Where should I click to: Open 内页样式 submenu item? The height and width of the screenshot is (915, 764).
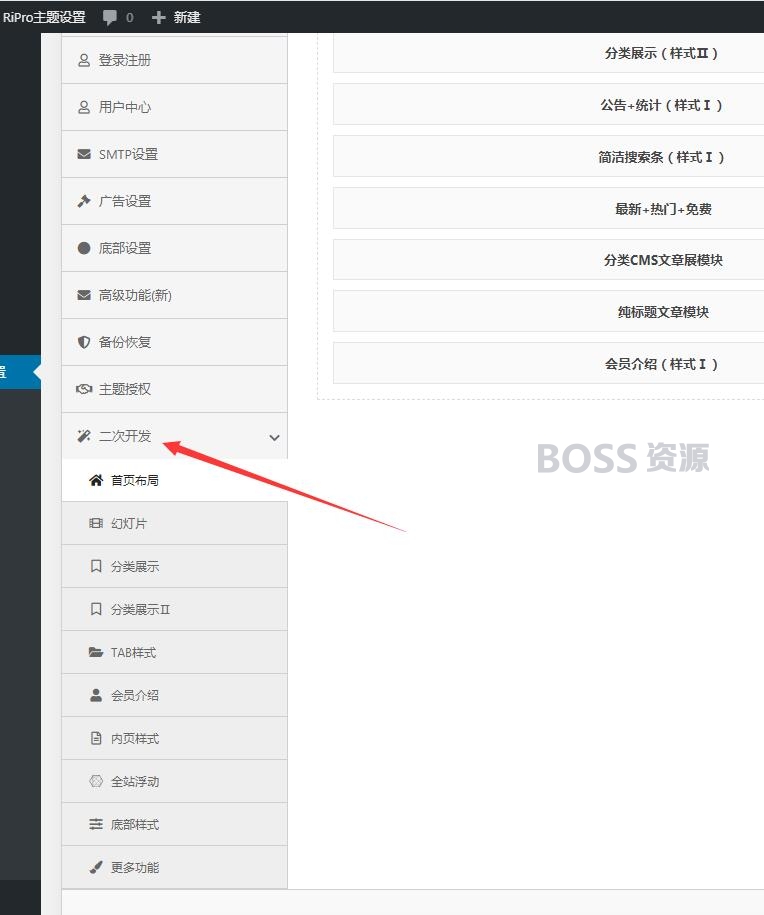click(x=175, y=738)
